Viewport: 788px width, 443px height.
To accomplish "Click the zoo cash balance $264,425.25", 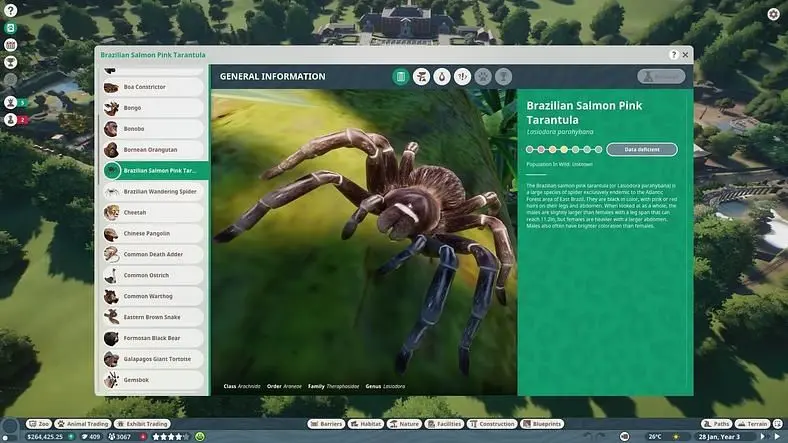I will click(x=45, y=437).
